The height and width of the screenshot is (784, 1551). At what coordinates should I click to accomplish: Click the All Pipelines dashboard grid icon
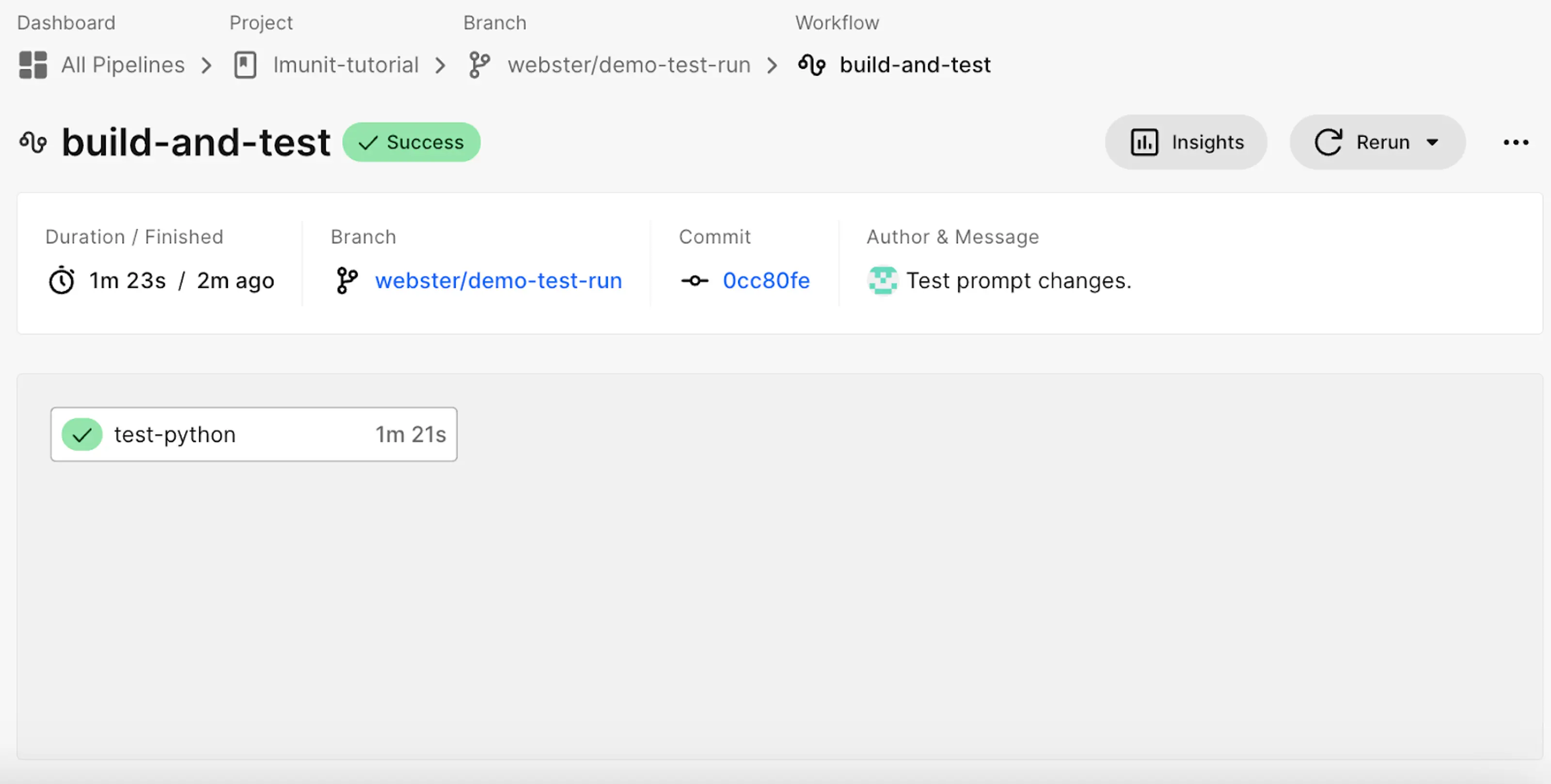tap(32, 65)
